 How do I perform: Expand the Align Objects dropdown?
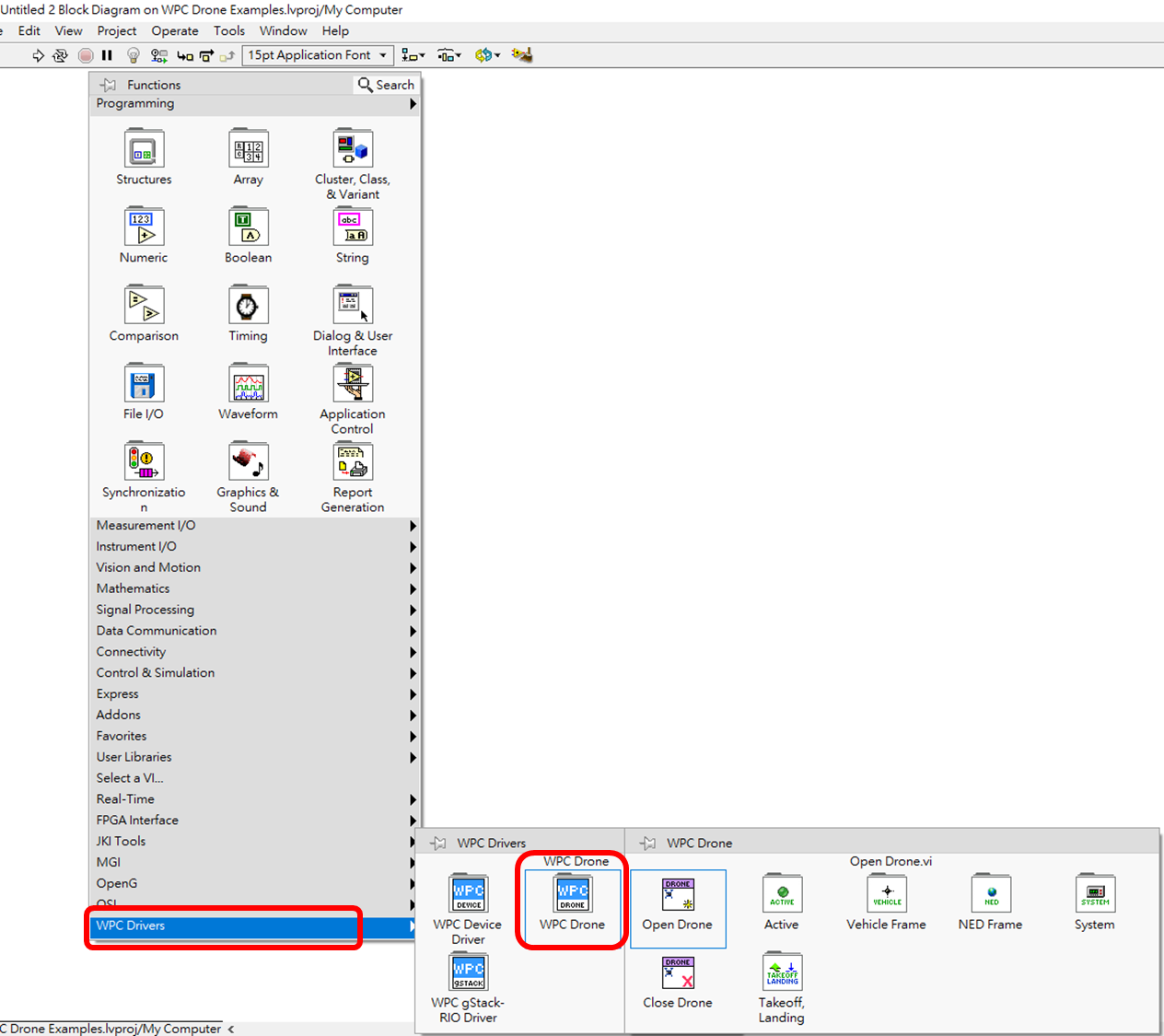[x=413, y=55]
